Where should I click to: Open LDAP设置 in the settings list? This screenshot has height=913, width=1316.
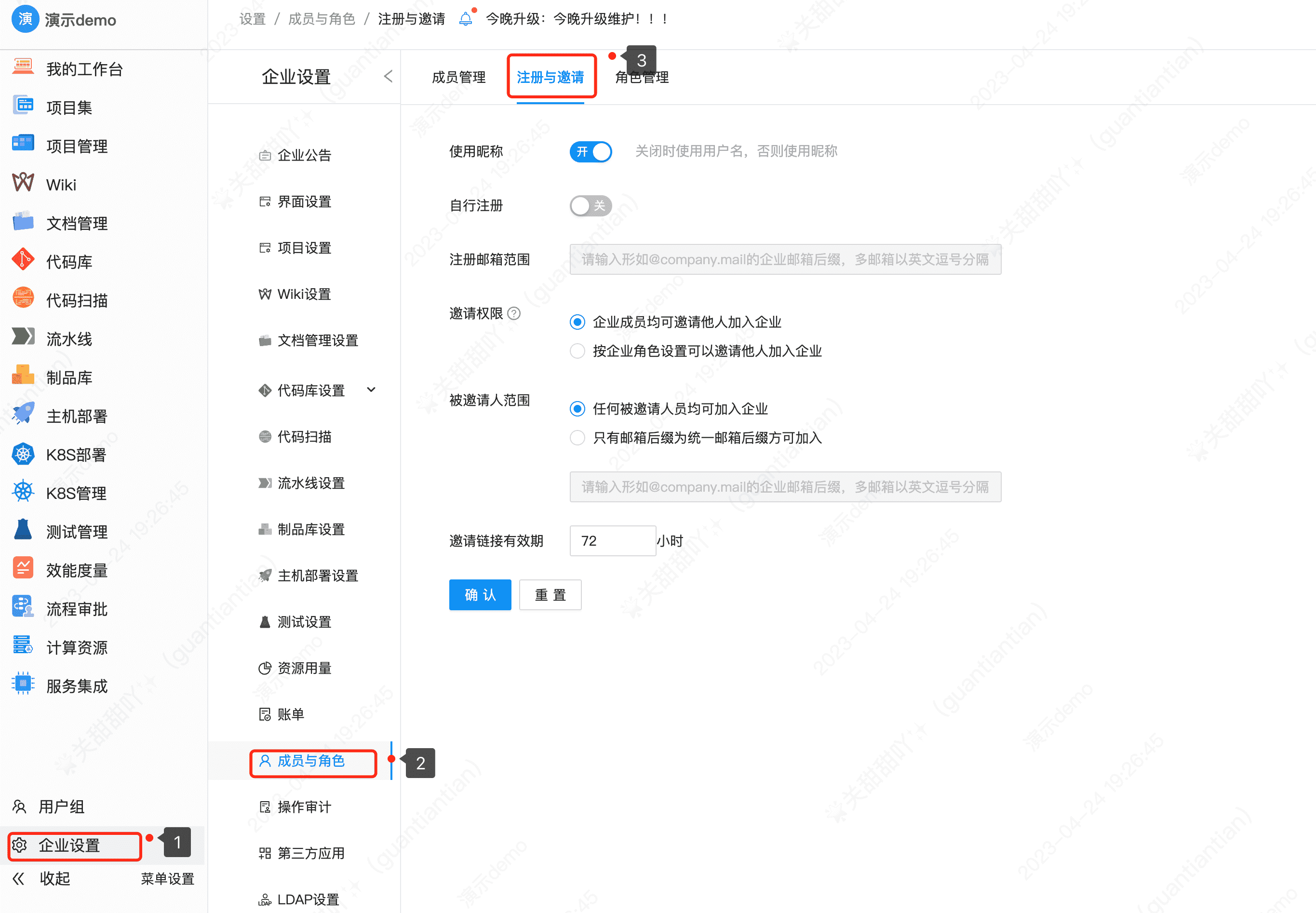click(x=308, y=899)
